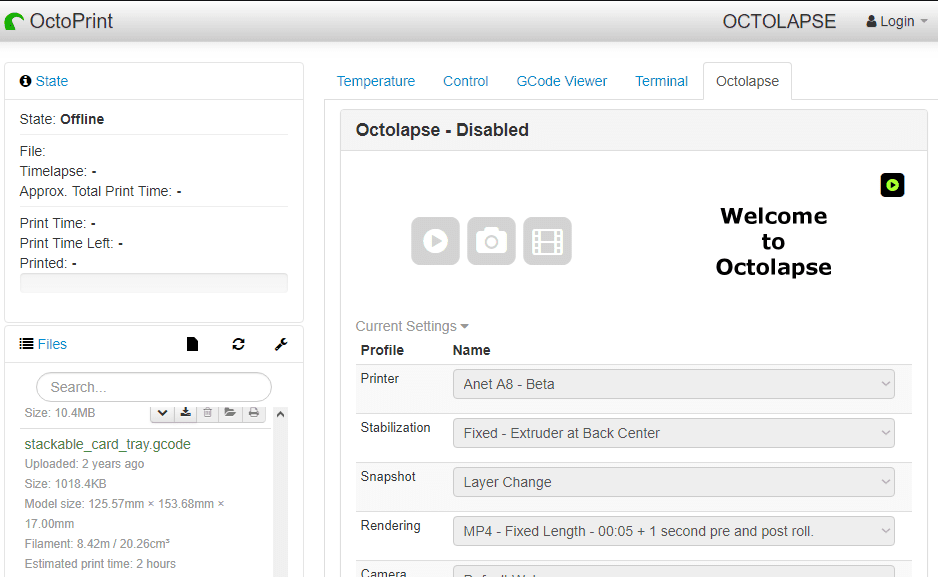Screen dimensions: 938x577
Task: Click the gray film strip rendering icon
Action: [547, 241]
